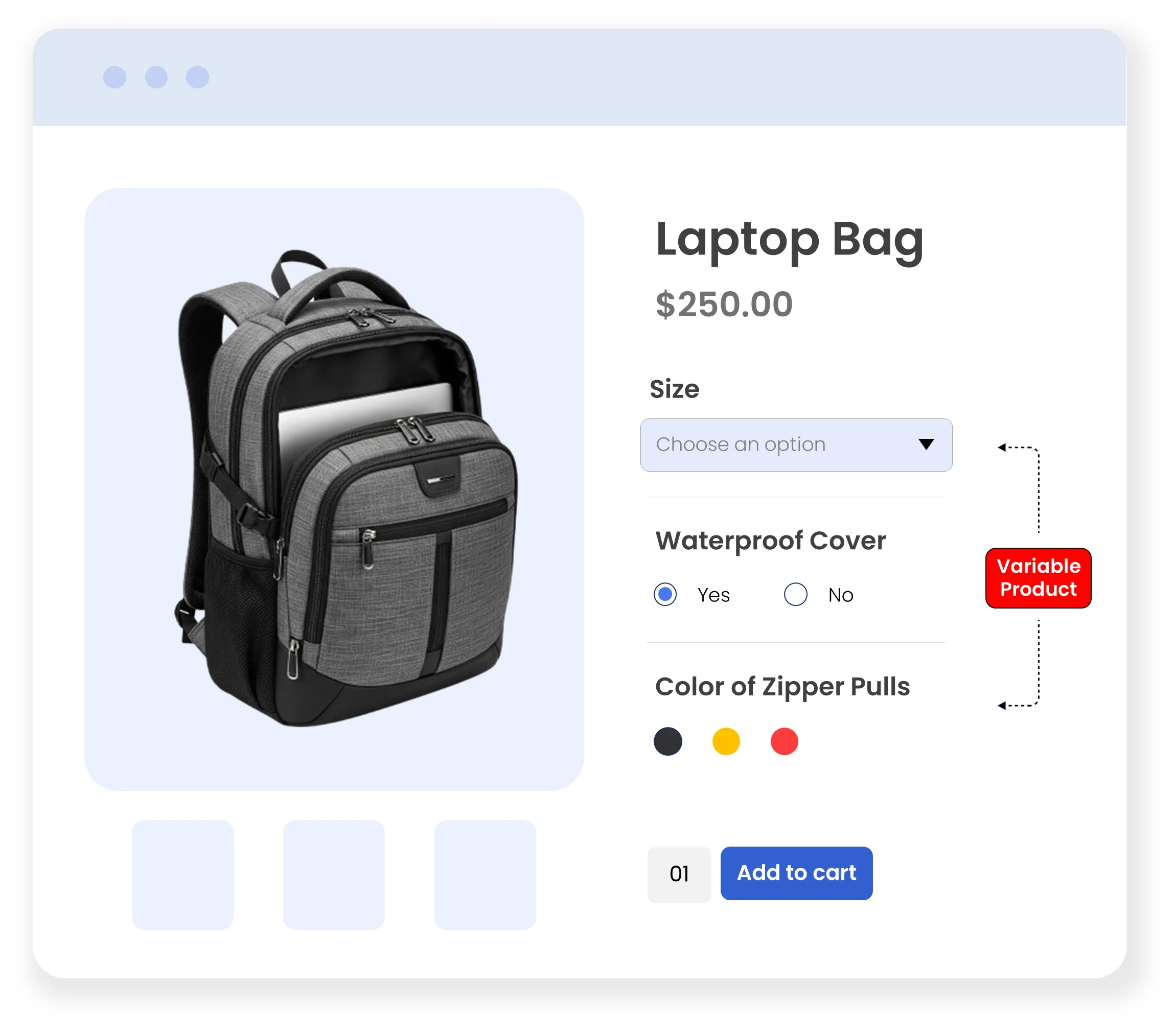The image size is (1176, 1029).
Task: Open the Size dropdown arrow
Action: pos(926,444)
